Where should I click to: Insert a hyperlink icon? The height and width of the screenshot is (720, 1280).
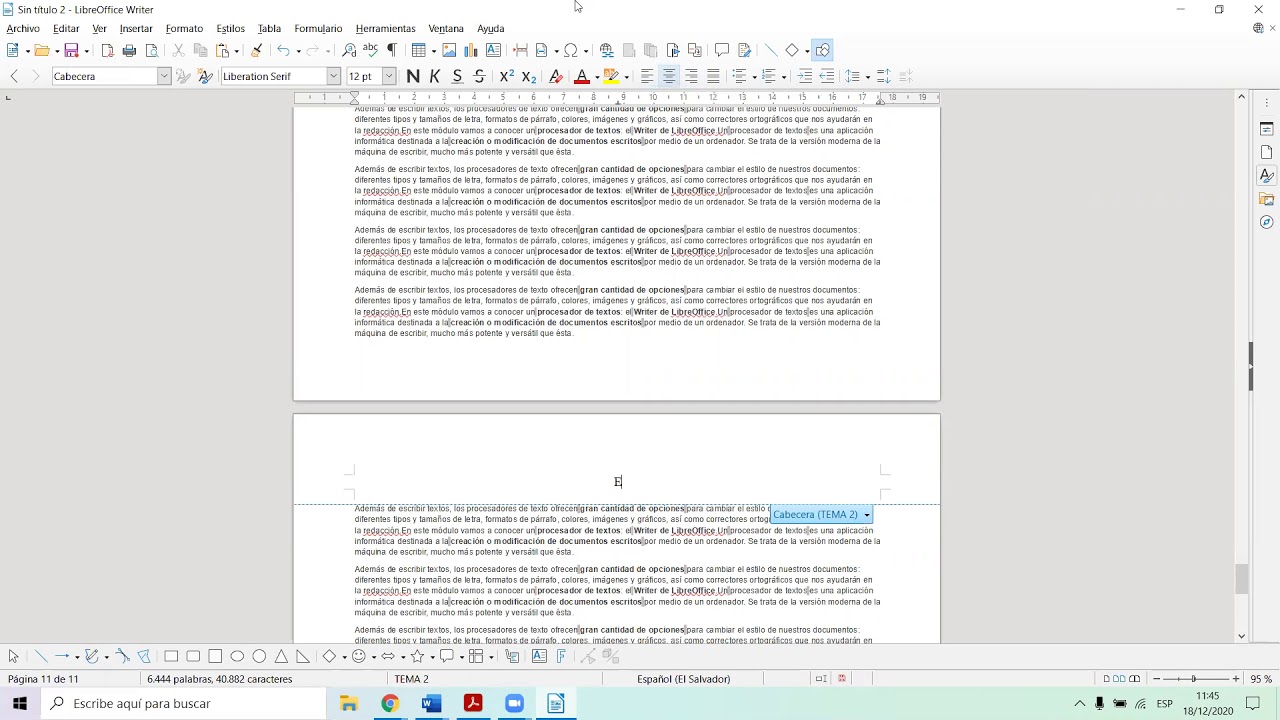tap(606, 50)
